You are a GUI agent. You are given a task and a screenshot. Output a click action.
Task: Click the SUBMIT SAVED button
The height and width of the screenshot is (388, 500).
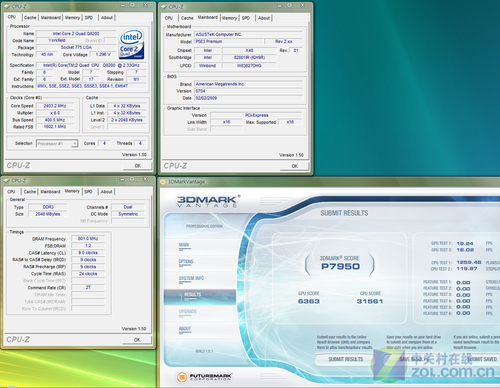(482, 359)
